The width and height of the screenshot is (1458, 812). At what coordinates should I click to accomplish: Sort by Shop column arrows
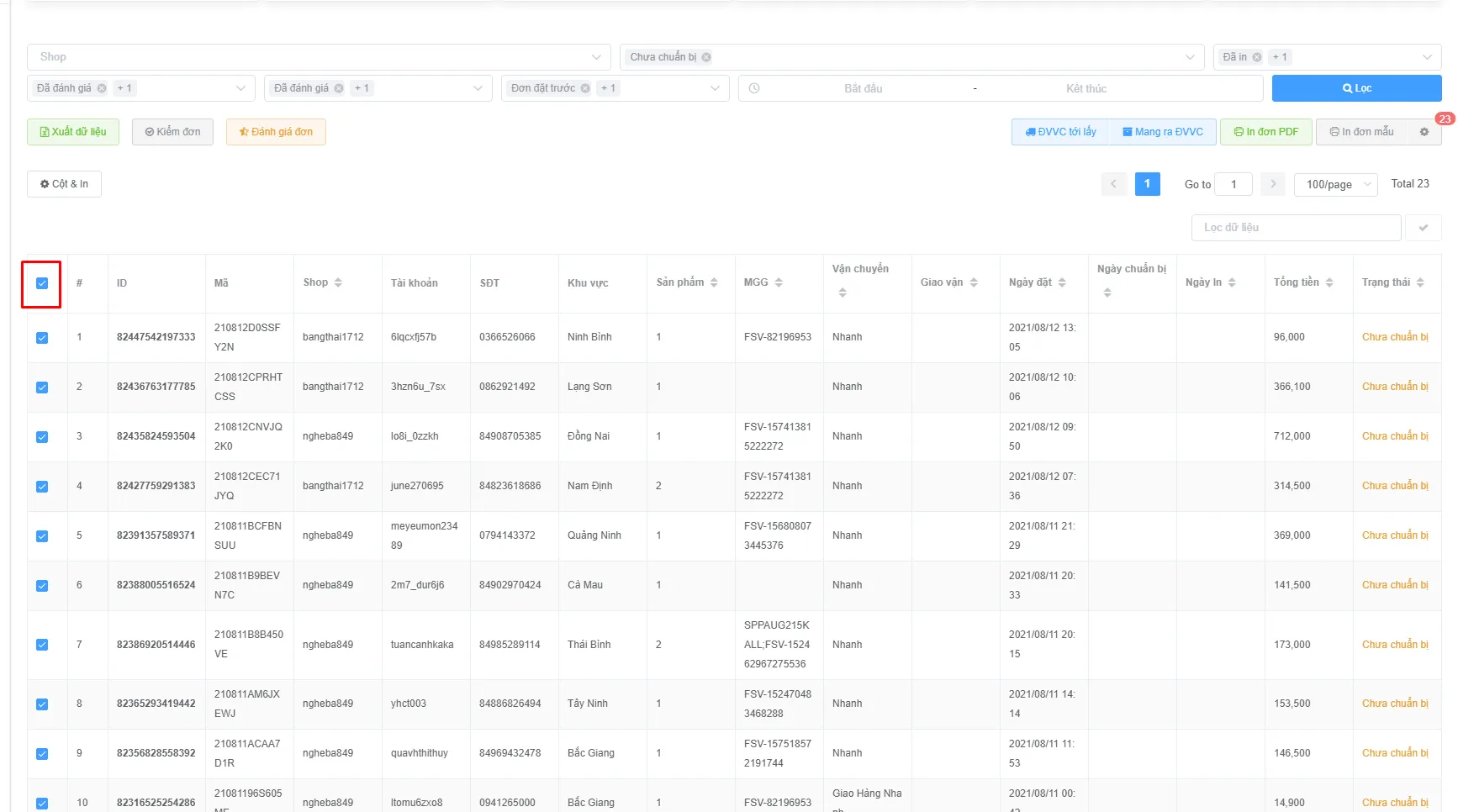(338, 282)
